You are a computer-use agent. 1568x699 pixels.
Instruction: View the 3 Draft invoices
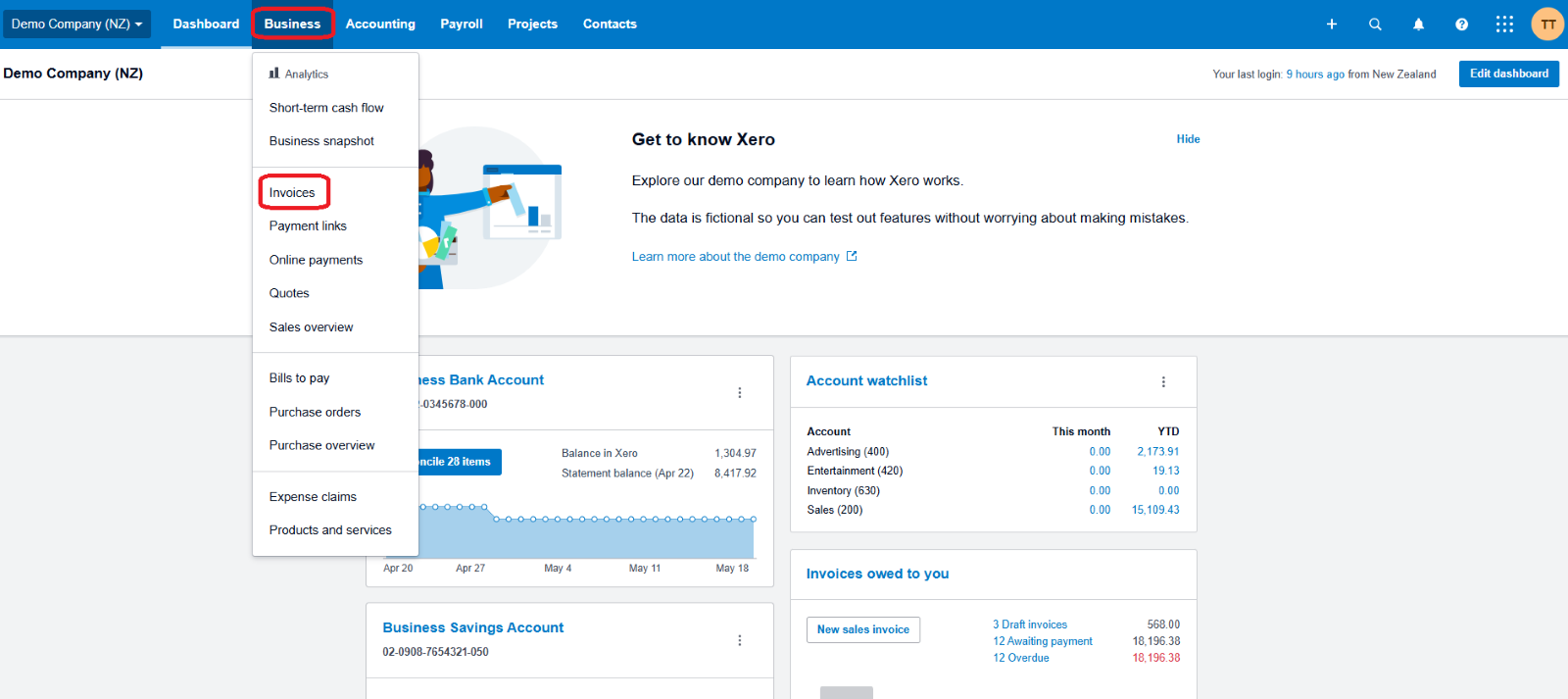pos(1030,624)
